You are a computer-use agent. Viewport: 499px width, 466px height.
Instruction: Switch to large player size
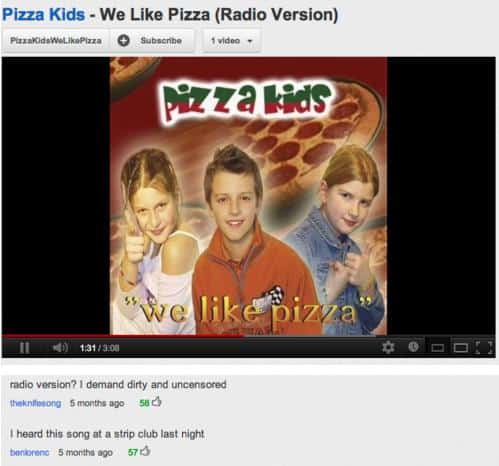pyautogui.click(x=461, y=348)
